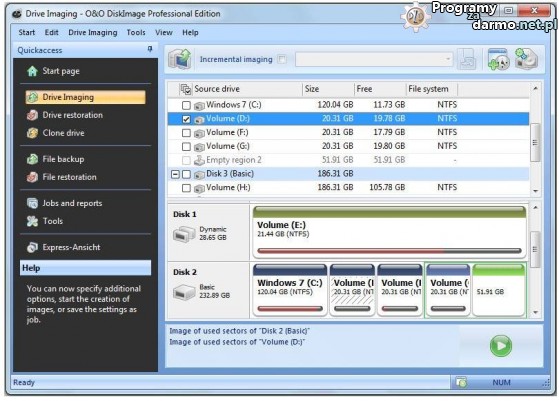Open the incremental imaging combo box

[374, 59]
